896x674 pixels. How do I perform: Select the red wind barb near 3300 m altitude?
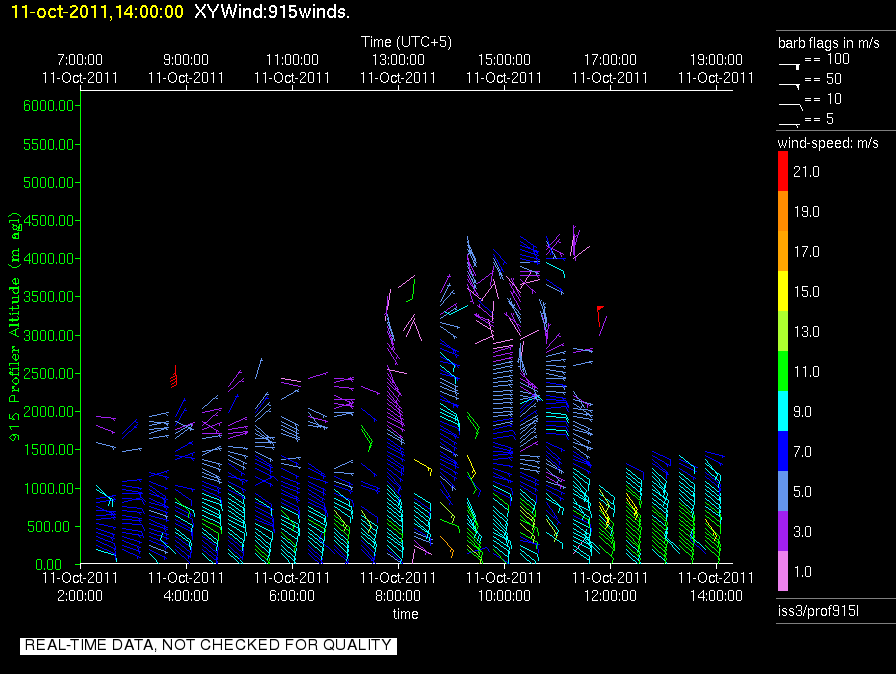(x=599, y=312)
